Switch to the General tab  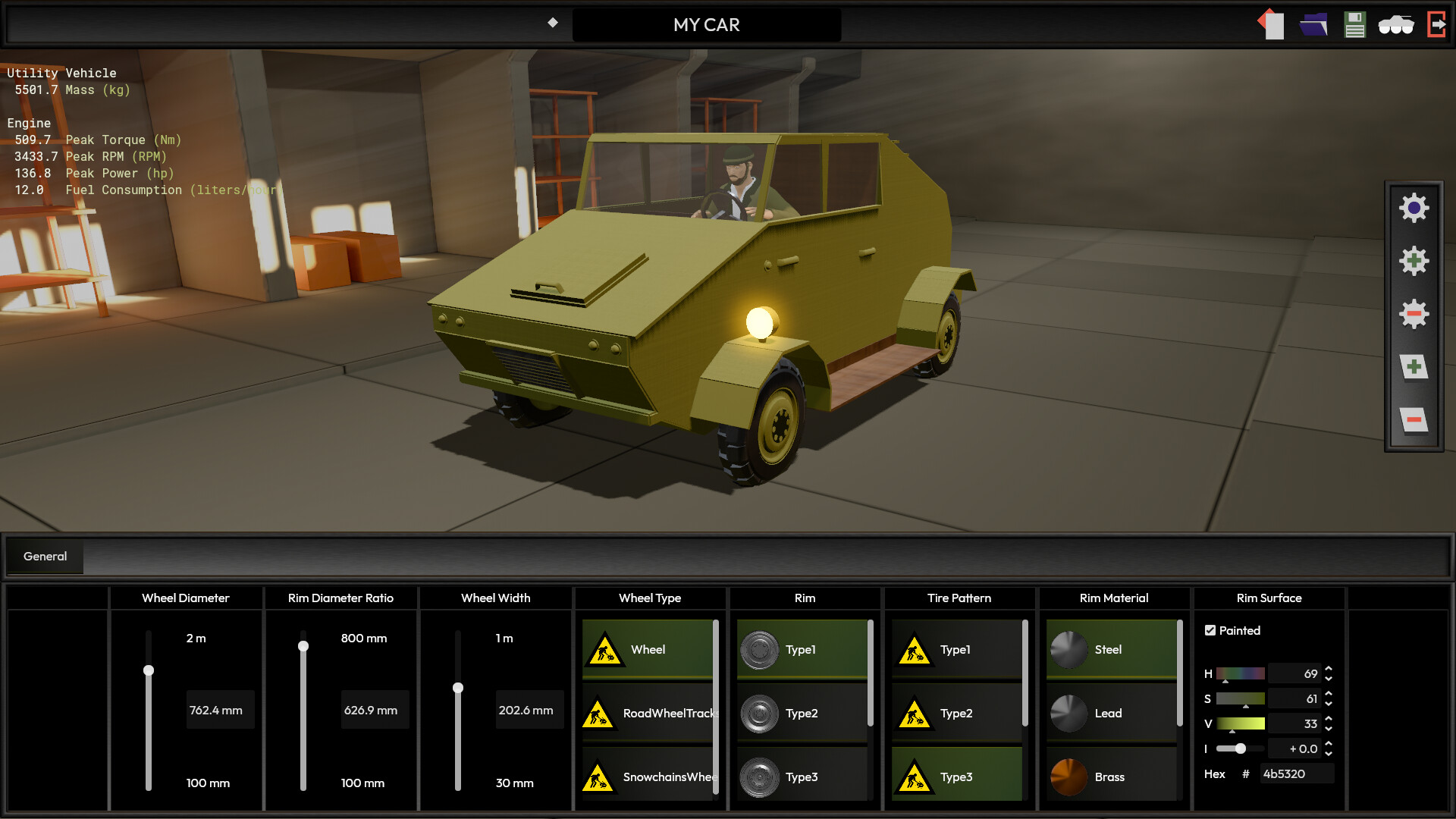[x=44, y=556]
